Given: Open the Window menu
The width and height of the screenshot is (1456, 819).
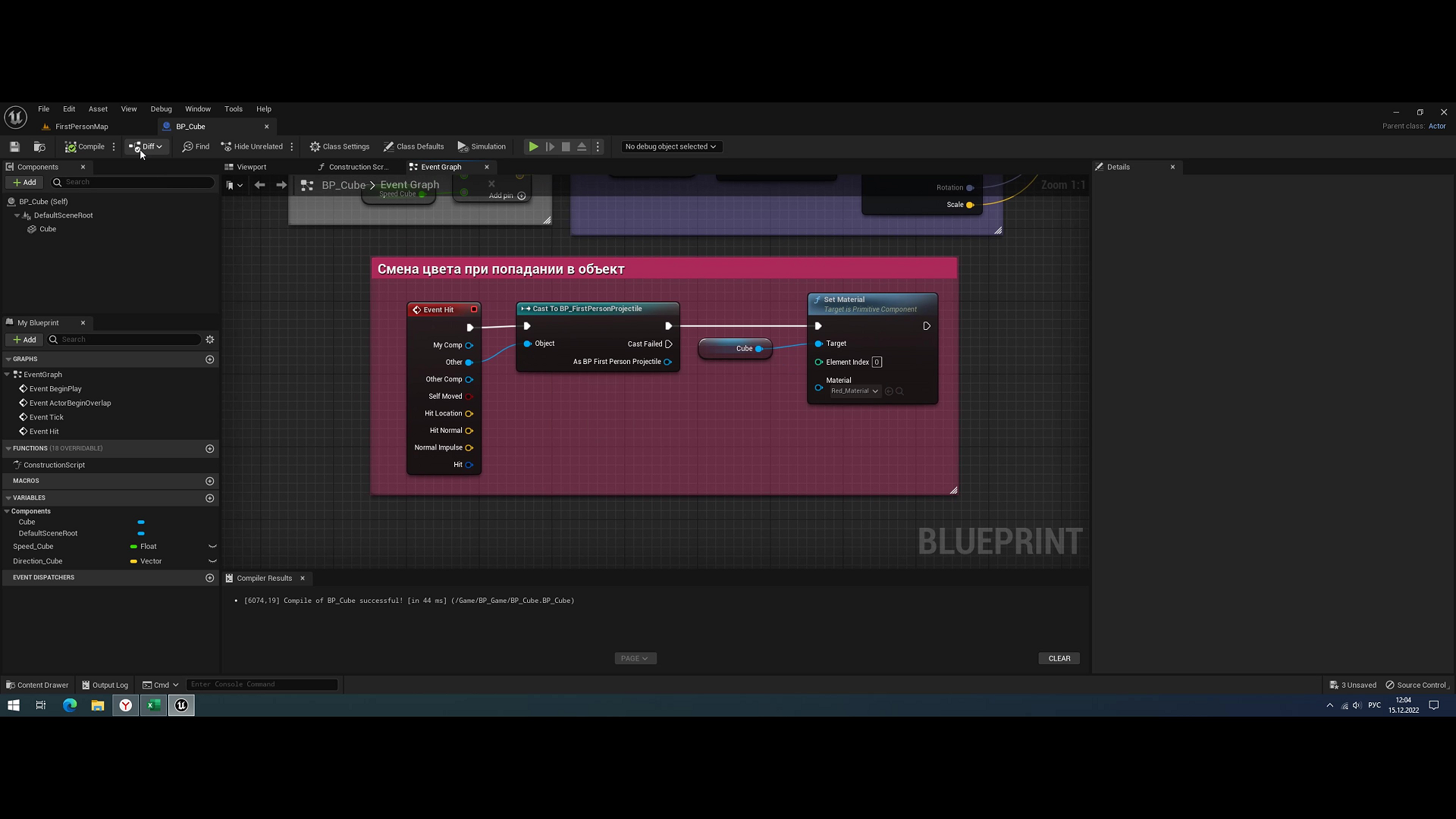Looking at the screenshot, I should click(x=198, y=108).
